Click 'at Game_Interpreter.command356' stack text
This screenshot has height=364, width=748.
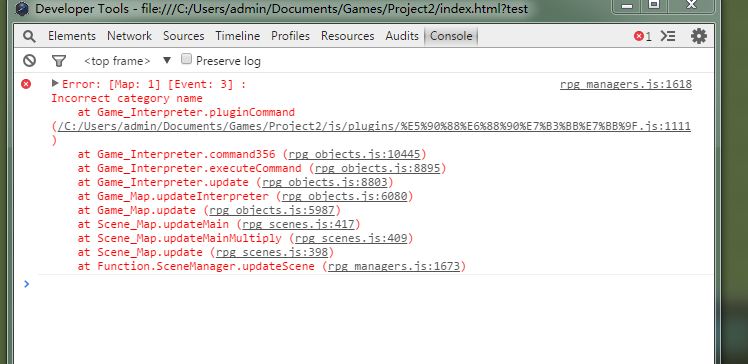click(x=177, y=154)
